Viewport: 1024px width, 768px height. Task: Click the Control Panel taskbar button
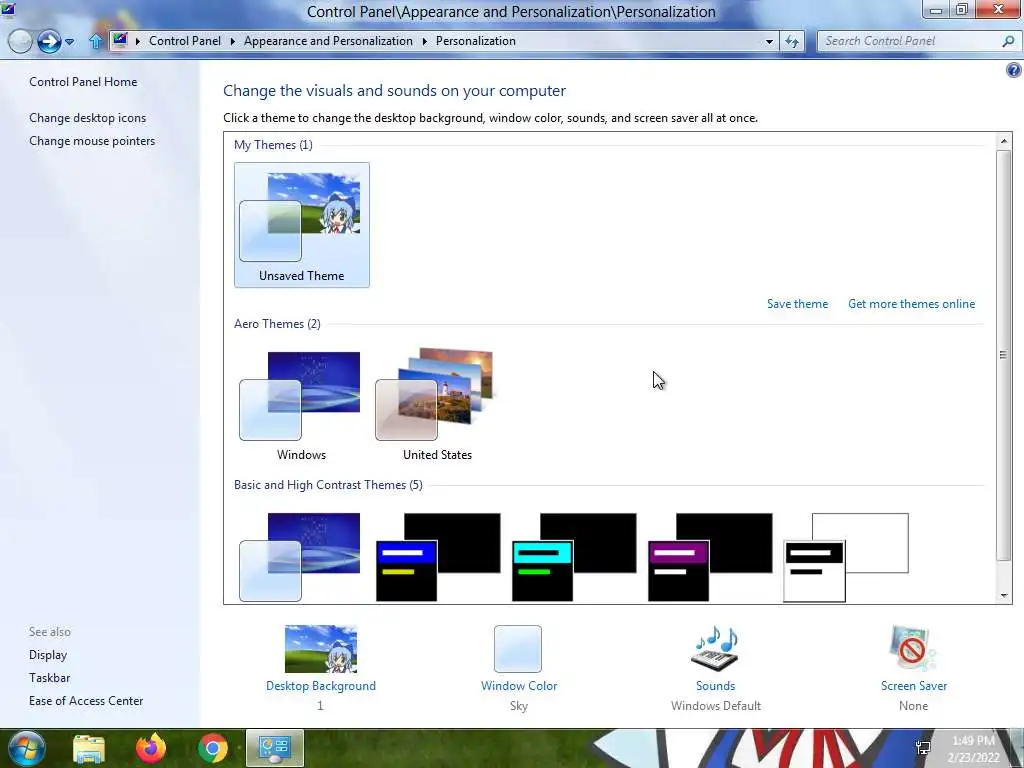pyautogui.click(x=275, y=748)
